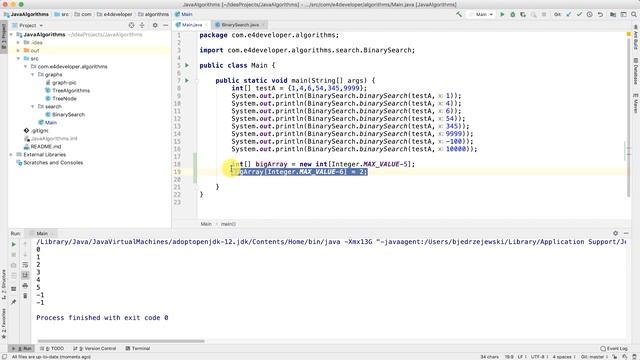Expand the .idea folder
The image size is (640, 360).
click(x=18, y=42)
